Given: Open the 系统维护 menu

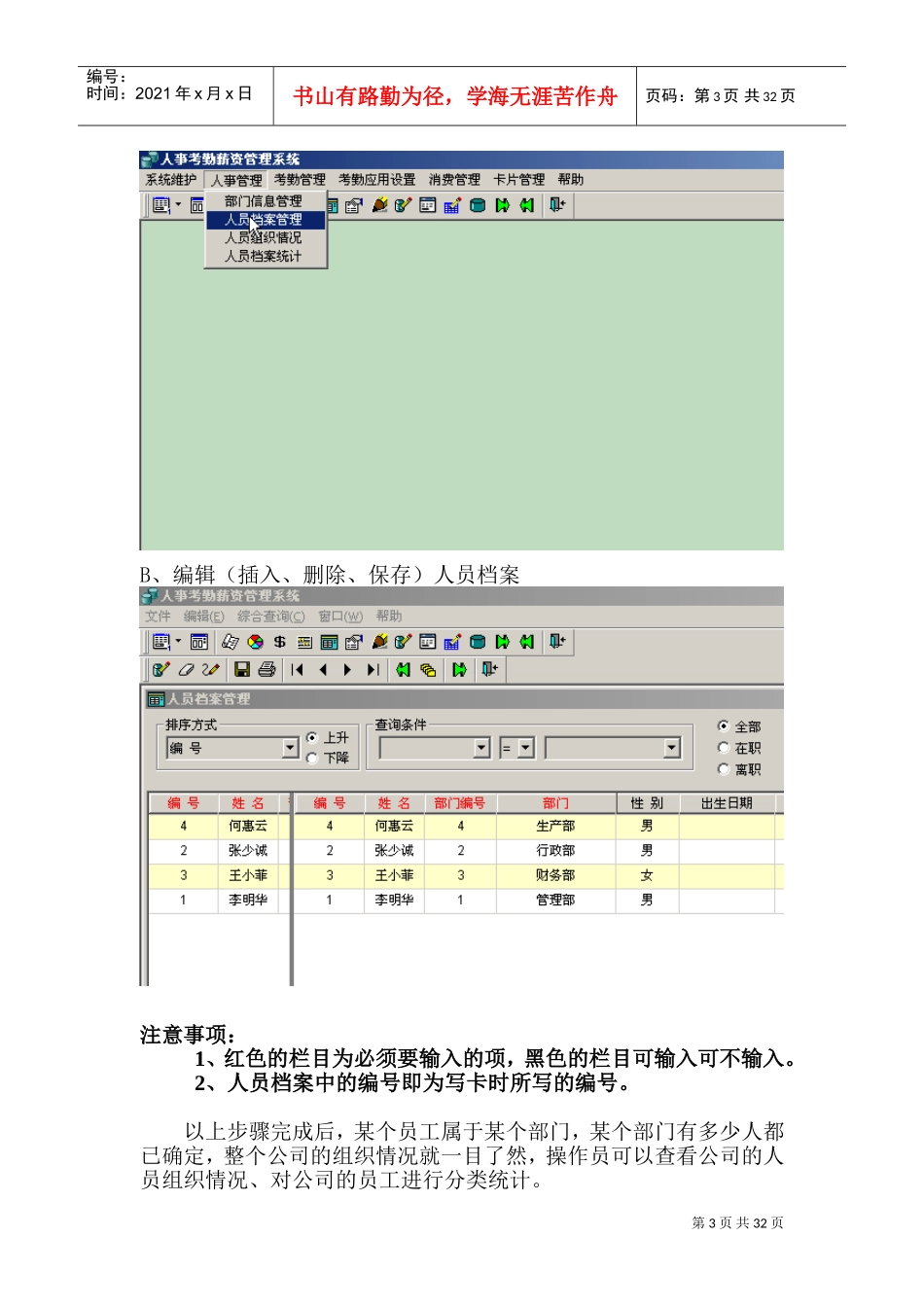Looking at the screenshot, I should pyautogui.click(x=171, y=180).
